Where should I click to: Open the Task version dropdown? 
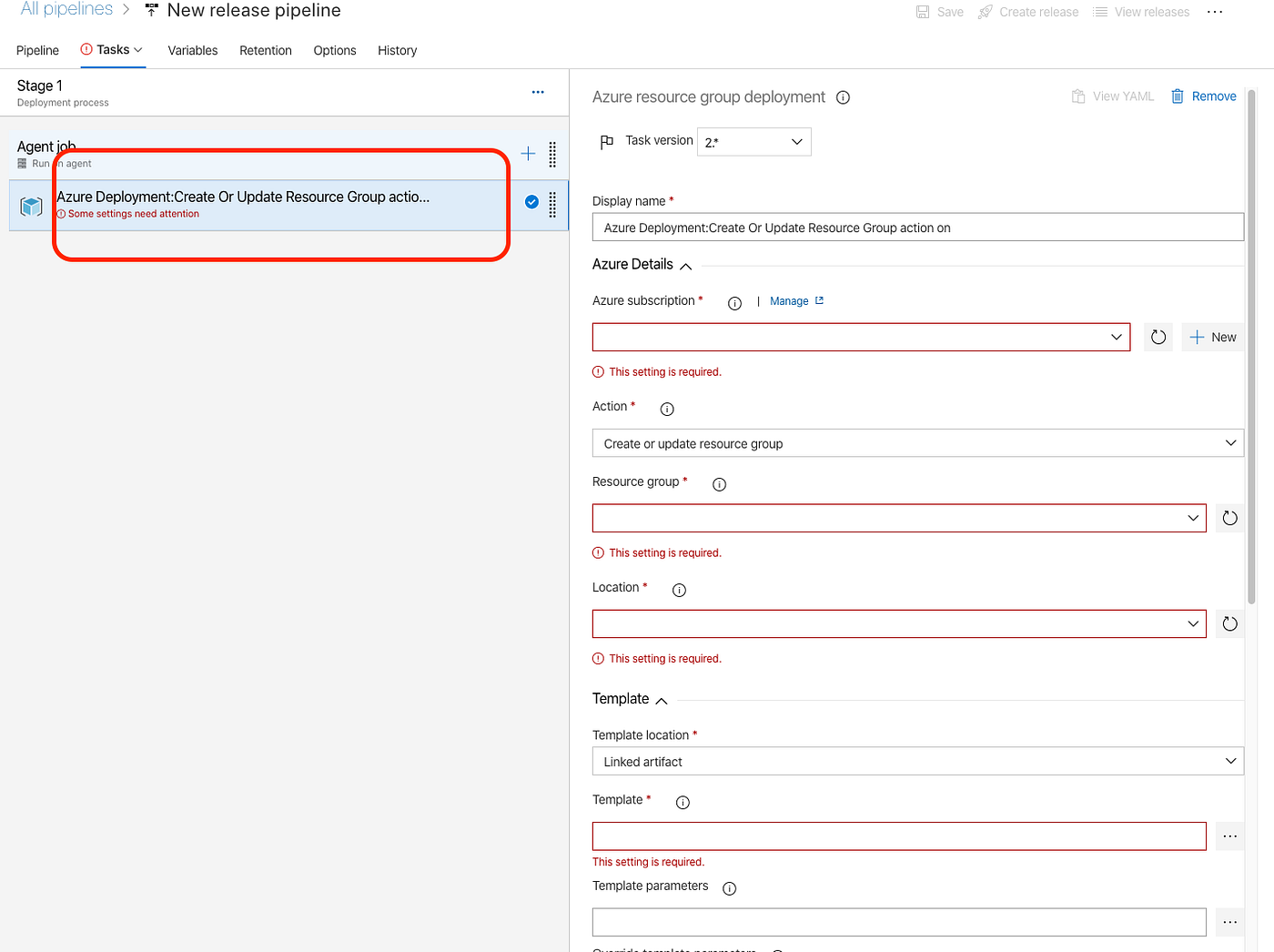click(x=753, y=141)
